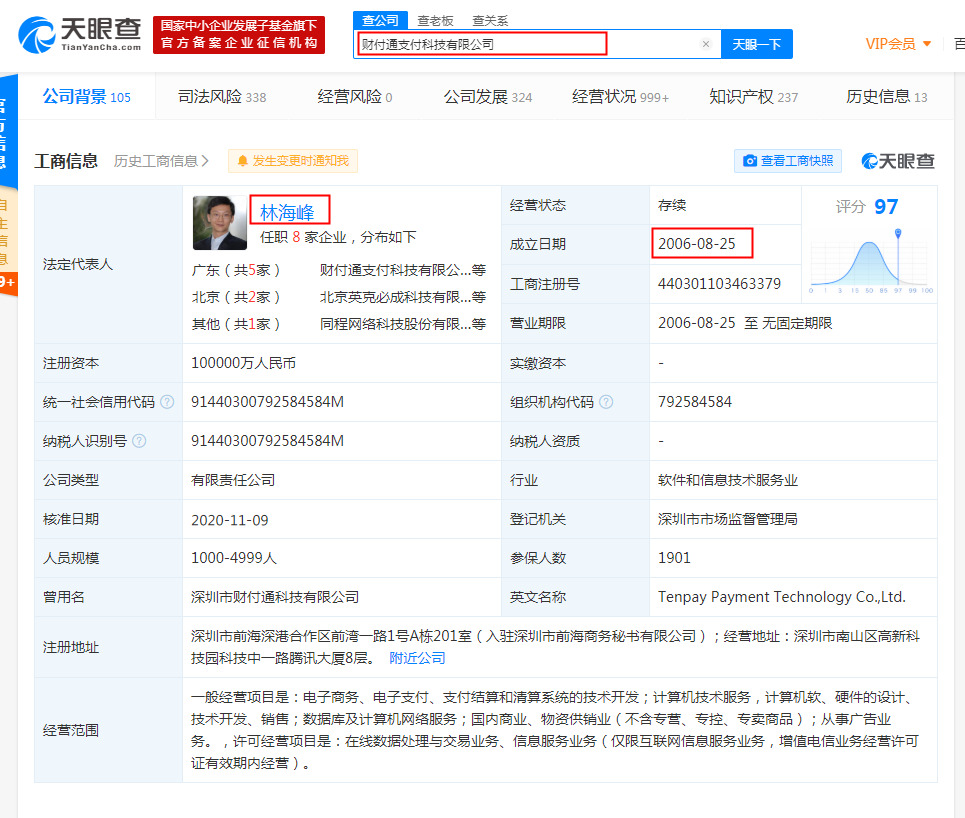Open legal representative 林海峰 profile link
Image resolution: width=965 pixels, height=818 pixels.
pos(287,212)
